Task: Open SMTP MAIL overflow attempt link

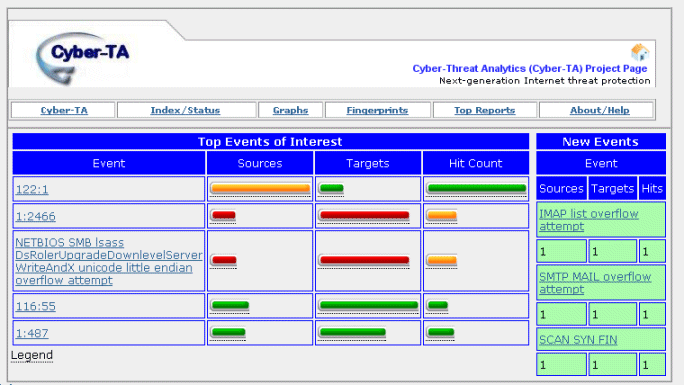Action: [595, 283]
